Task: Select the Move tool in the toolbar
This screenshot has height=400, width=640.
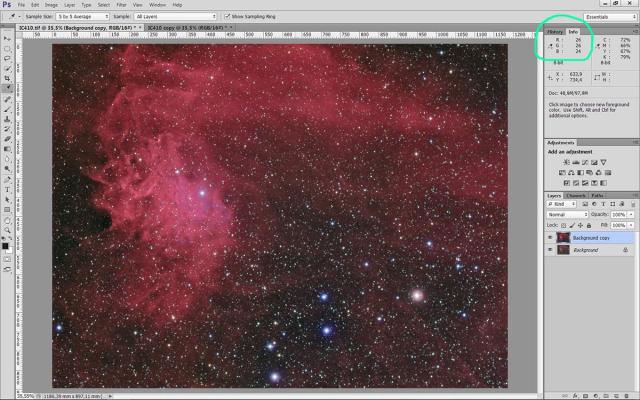Action: pyautogui.click(x=8, y=38)
